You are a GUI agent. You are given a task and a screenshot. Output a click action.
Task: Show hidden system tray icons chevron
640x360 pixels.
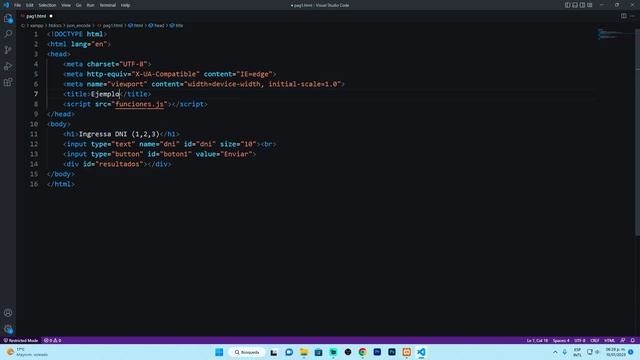click(555, 352)
